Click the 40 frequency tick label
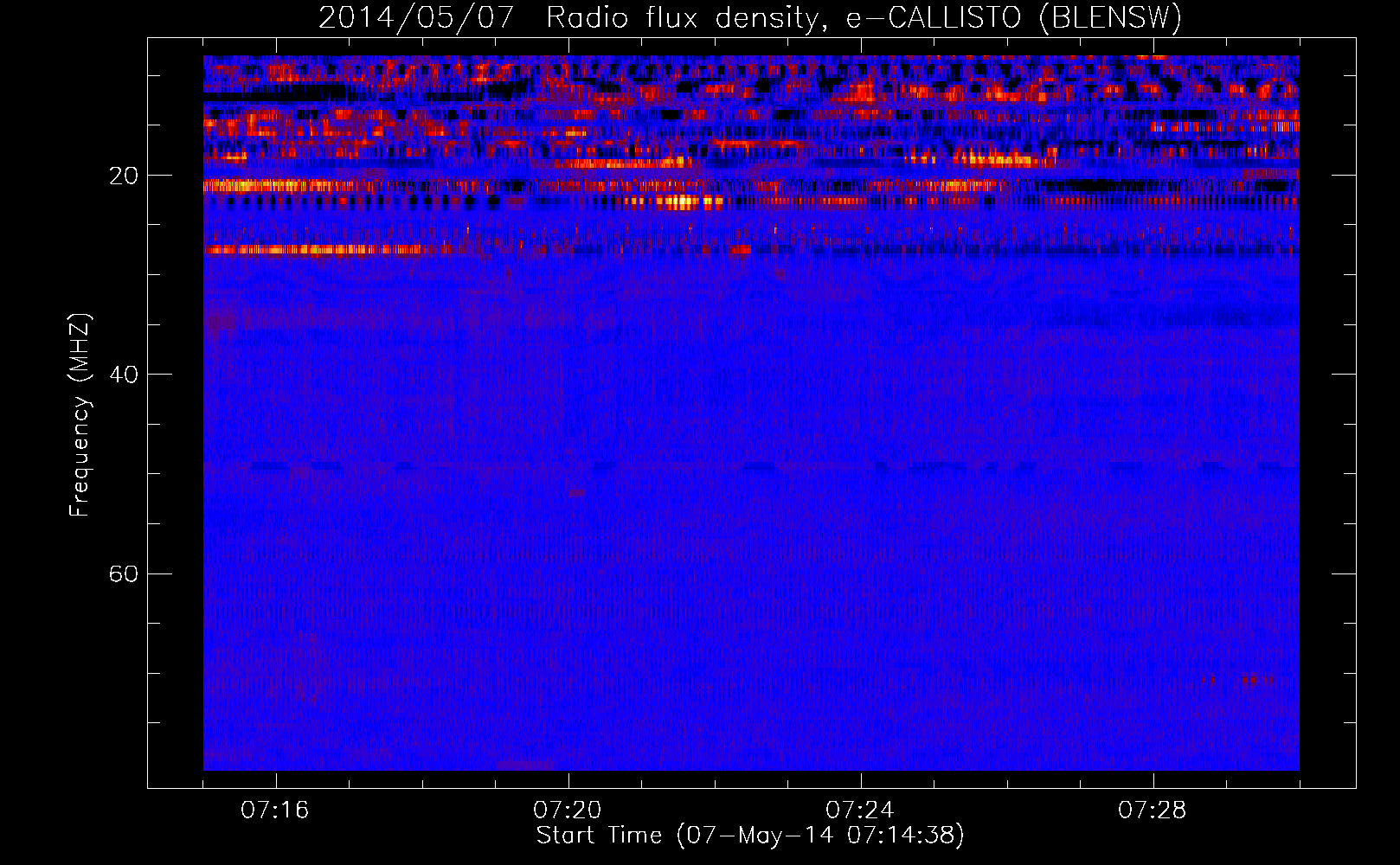Viewport: 1400px width, 865px height. click(x=123, y=375)
